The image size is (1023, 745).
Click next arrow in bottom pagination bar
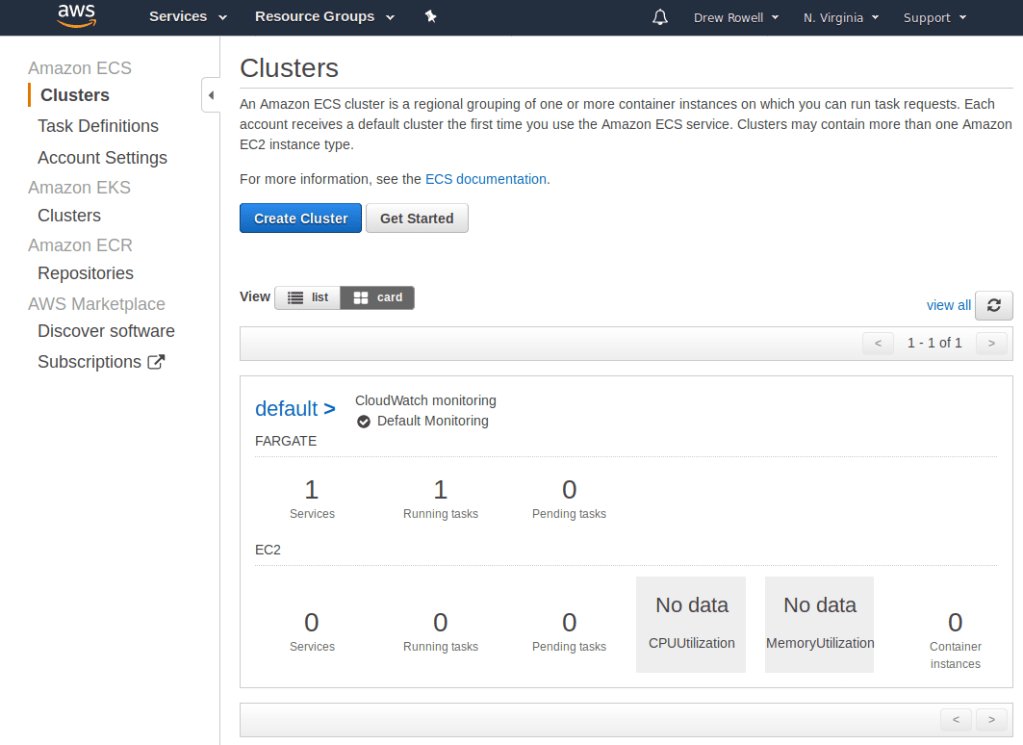point(991,719)
